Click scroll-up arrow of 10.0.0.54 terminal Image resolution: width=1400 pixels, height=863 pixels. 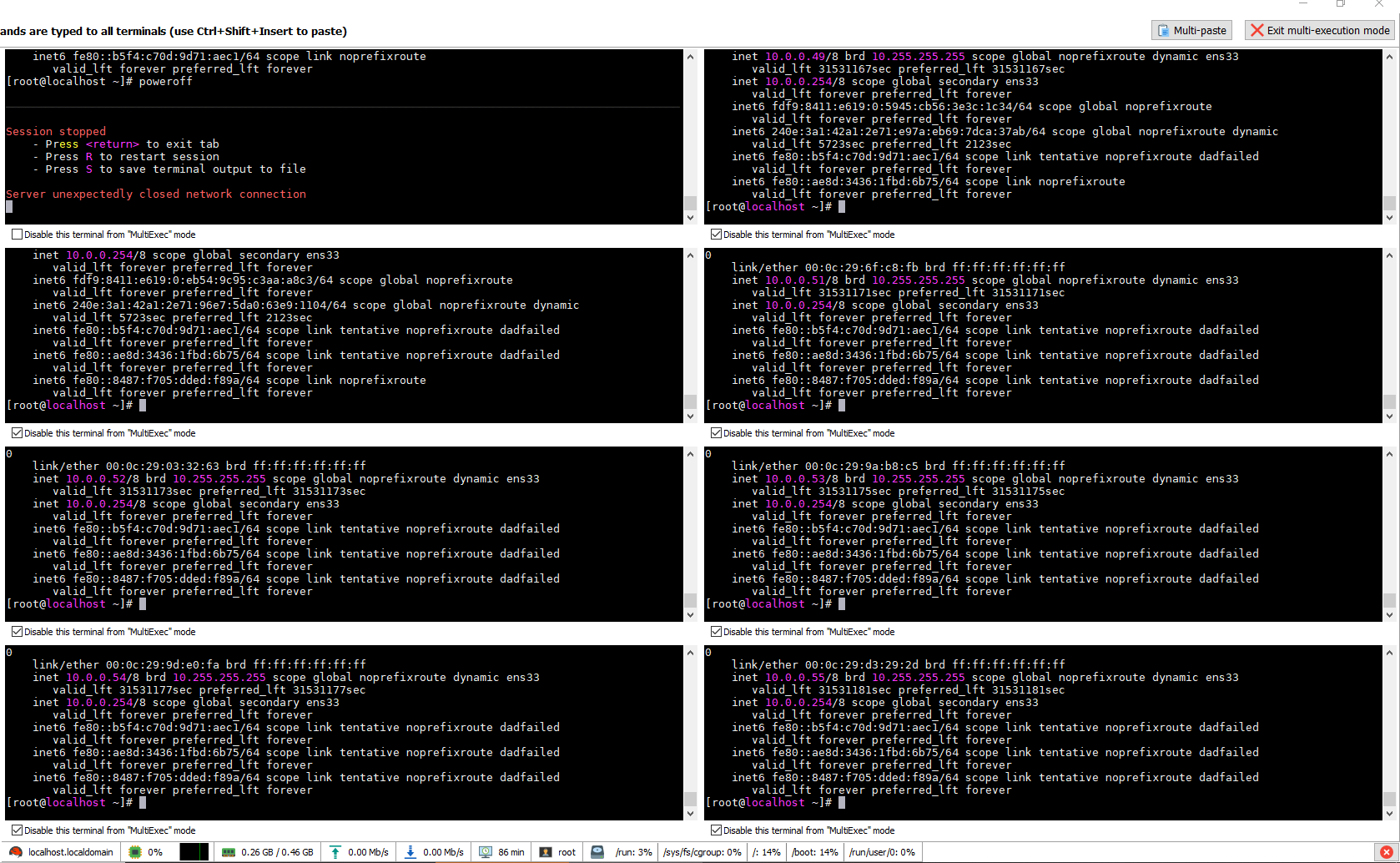coord(690,653)
